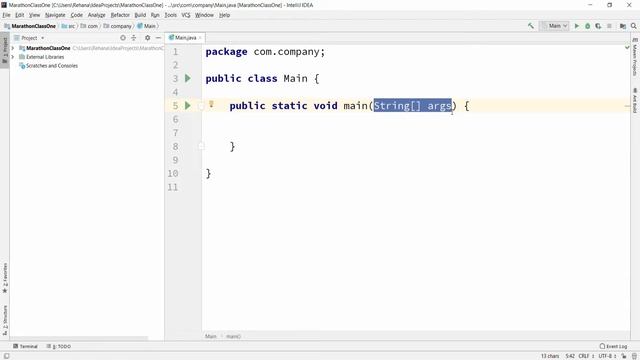Toggle Maven Projects tool window stripe

[635, 57]
